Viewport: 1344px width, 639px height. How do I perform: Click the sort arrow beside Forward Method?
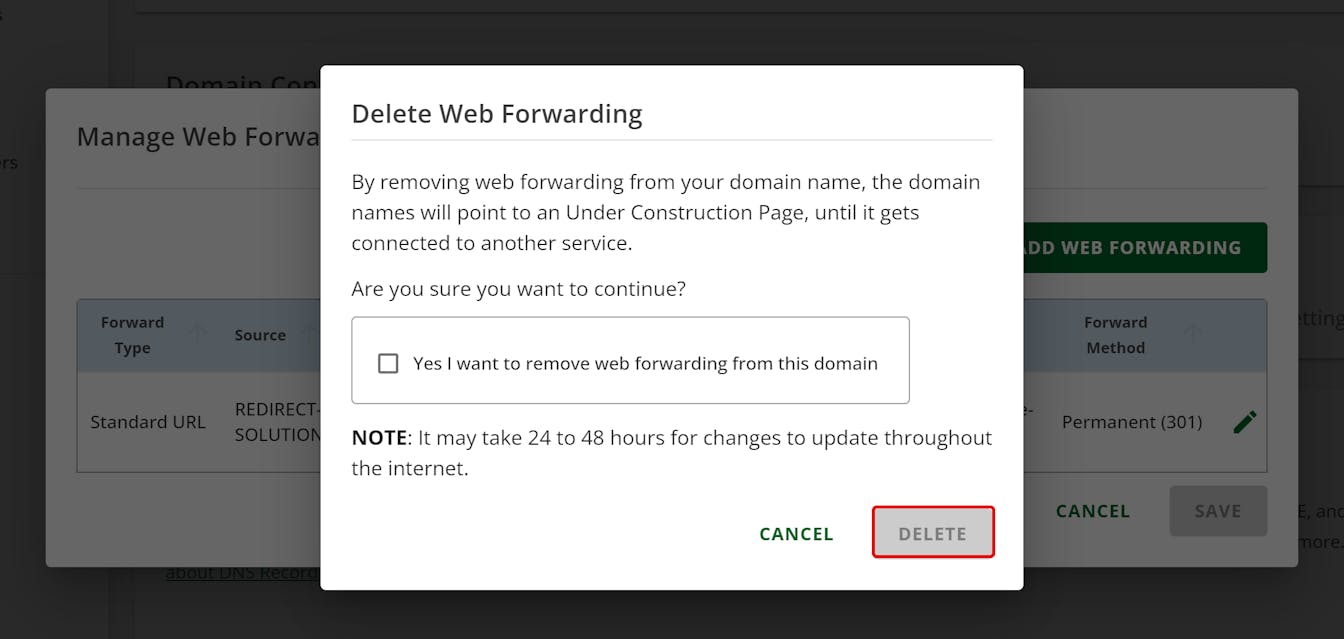point(1192,334)
